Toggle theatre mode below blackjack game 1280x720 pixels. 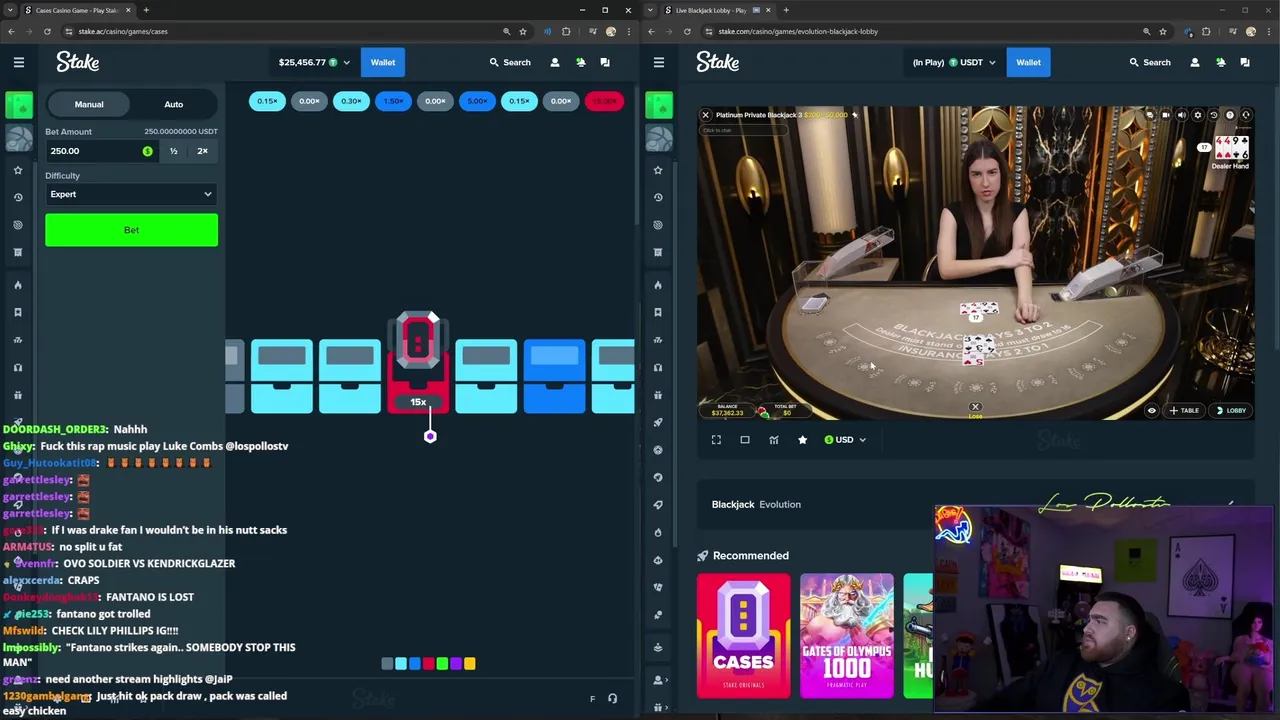pyautogui.click(x=745, y=440)
